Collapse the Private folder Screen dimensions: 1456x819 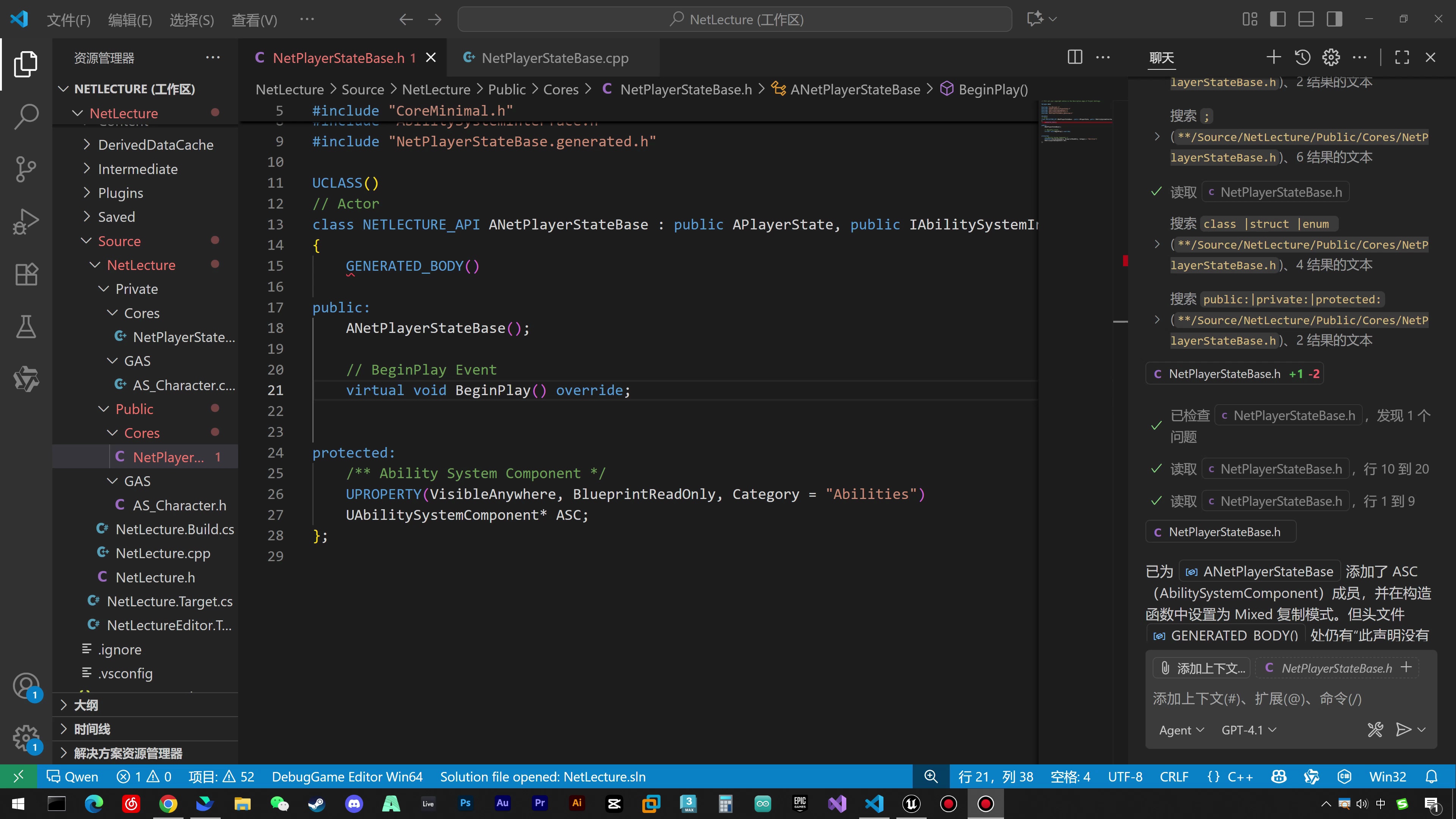[104, 289]
